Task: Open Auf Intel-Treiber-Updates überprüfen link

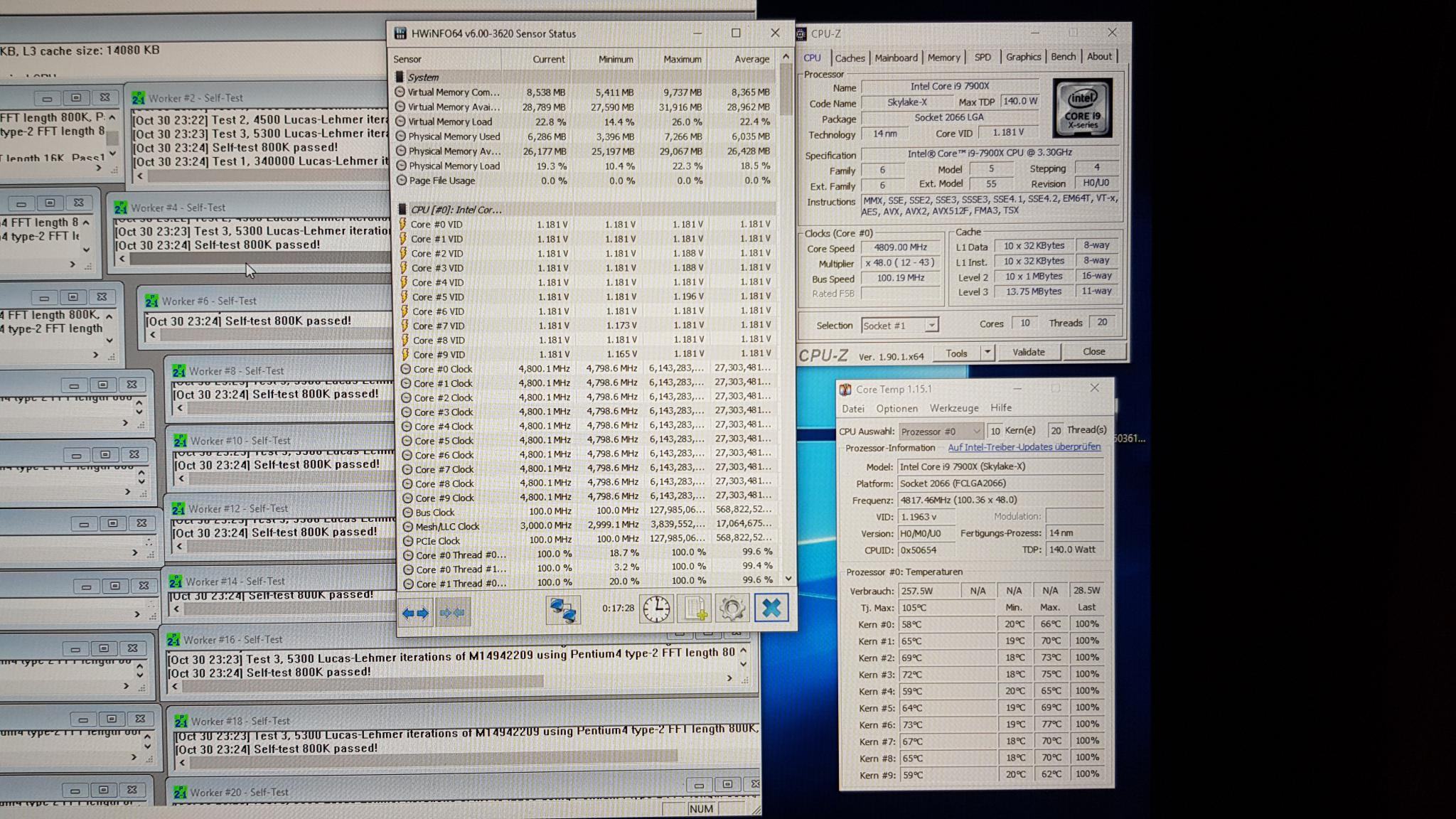Action: pyautogui.click(x=1024, y=447)
